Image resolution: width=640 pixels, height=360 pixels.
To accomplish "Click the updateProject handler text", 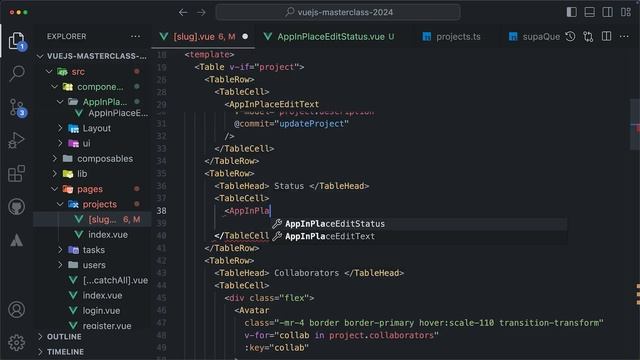I will (x=311, y=124).
